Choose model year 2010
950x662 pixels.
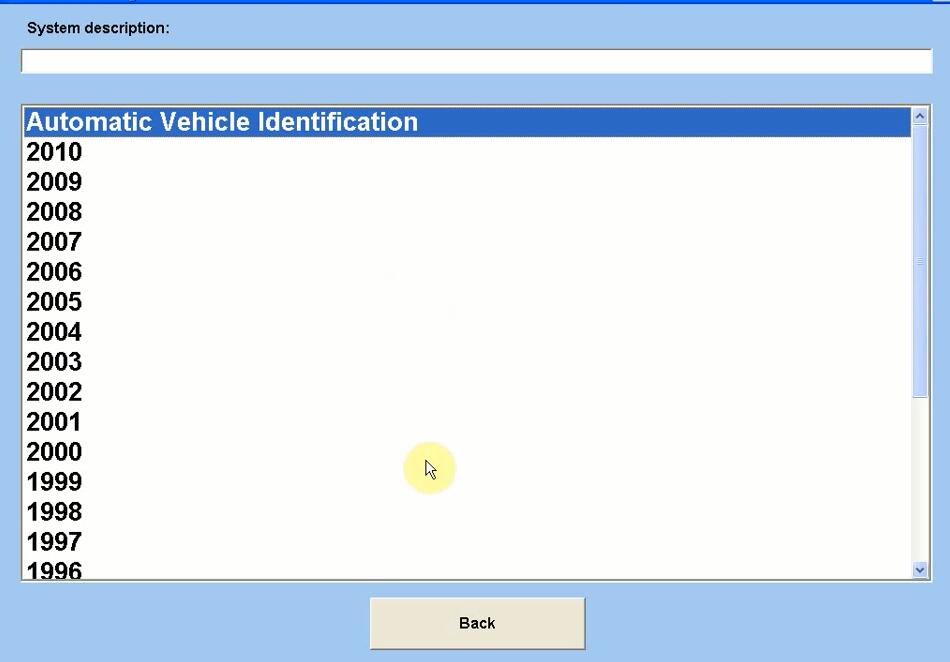(x=467, y=152)
